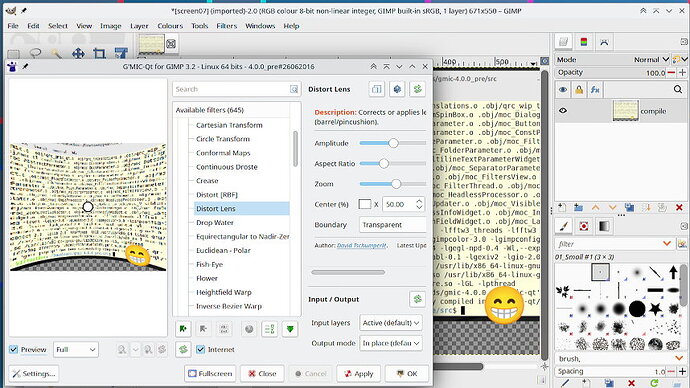690x388 pixels.
Task: Open the Patterns tab icon
Action: (584, 226)
